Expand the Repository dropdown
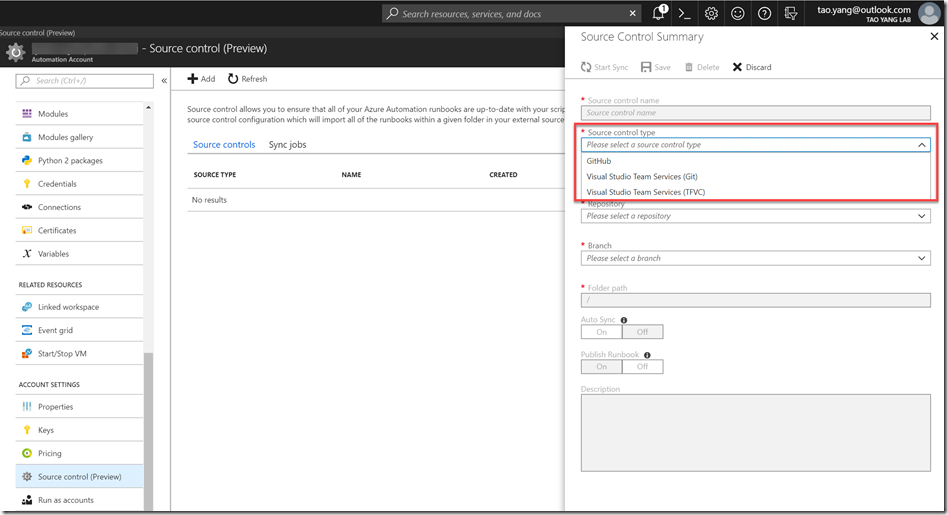Image resolution: width=948 pixels, height=515 pixels. point(755,216)
